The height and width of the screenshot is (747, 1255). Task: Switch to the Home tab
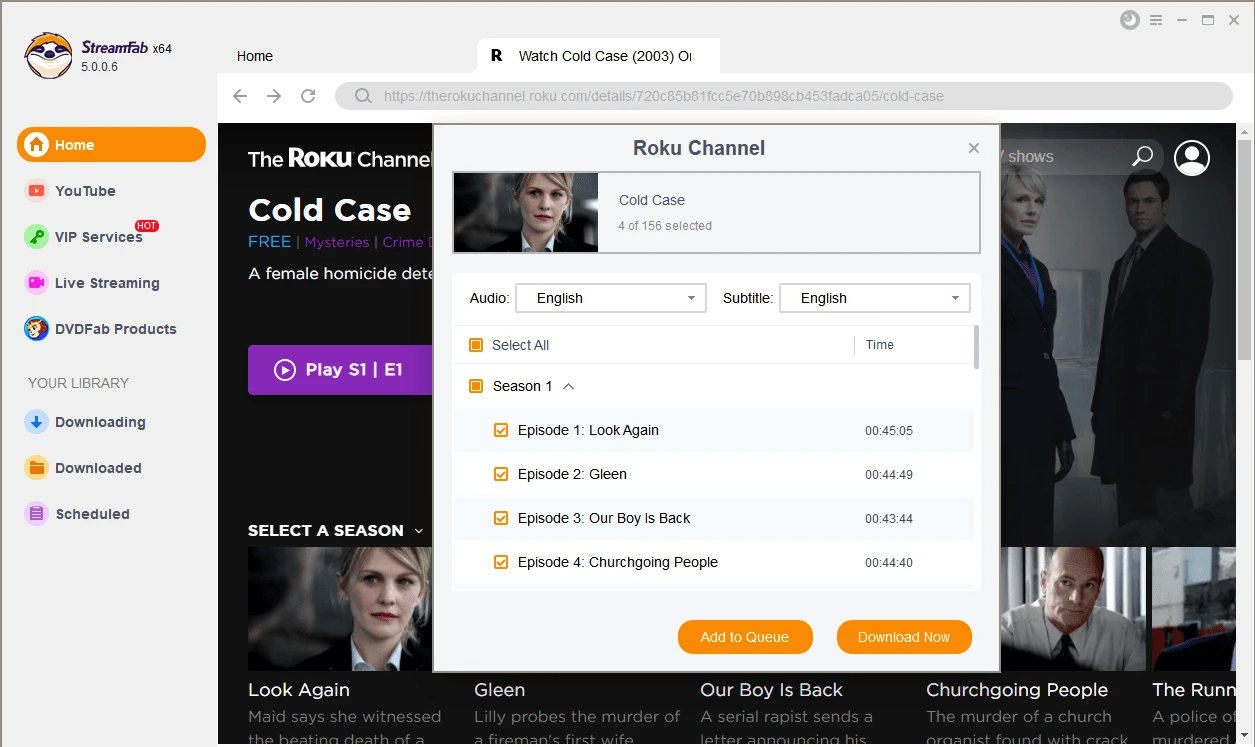pos(255,56)
